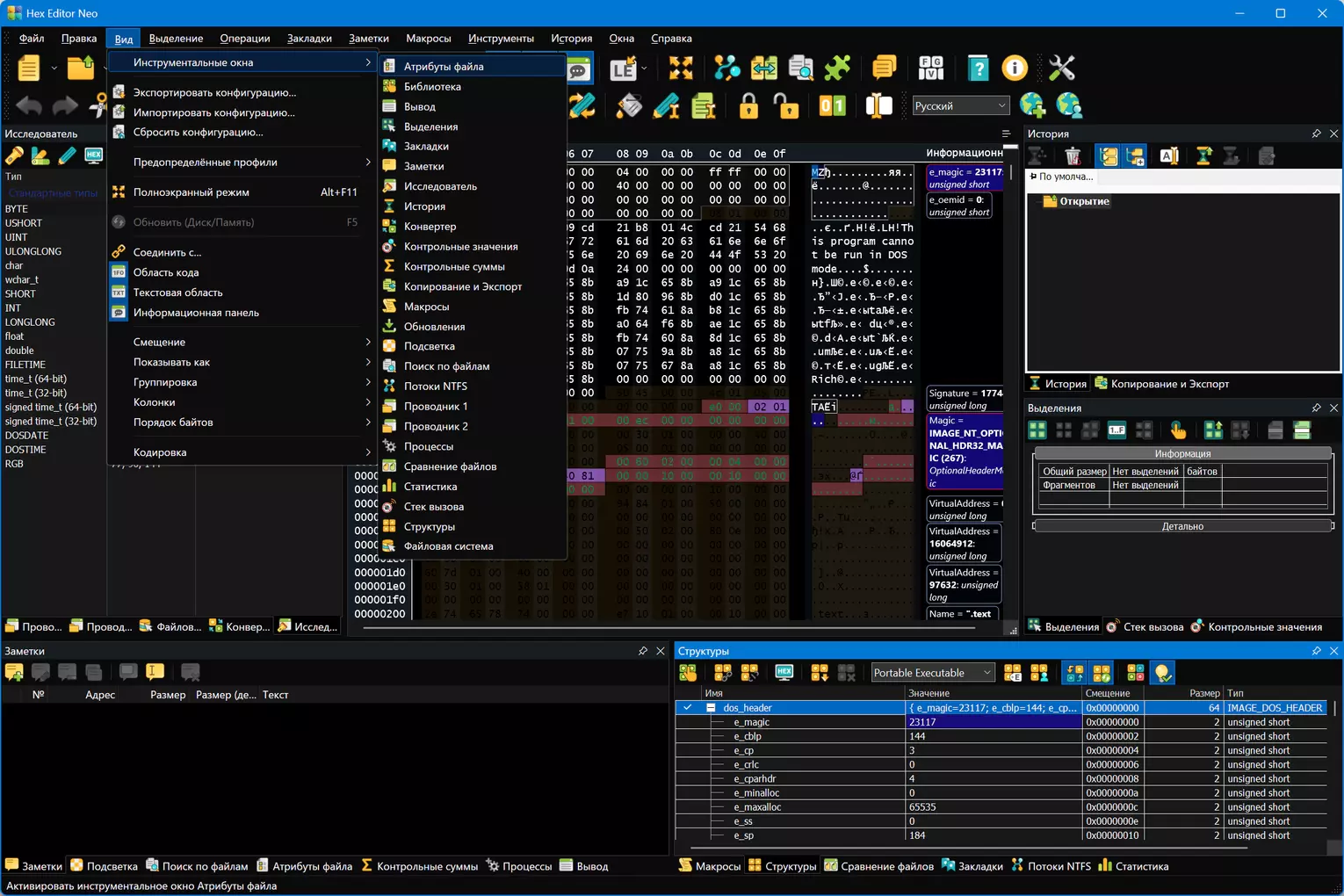This screenshot has height=896, width=1344.
Task: Click the closed padlock toolbar icon
Action: coord(748,106)
